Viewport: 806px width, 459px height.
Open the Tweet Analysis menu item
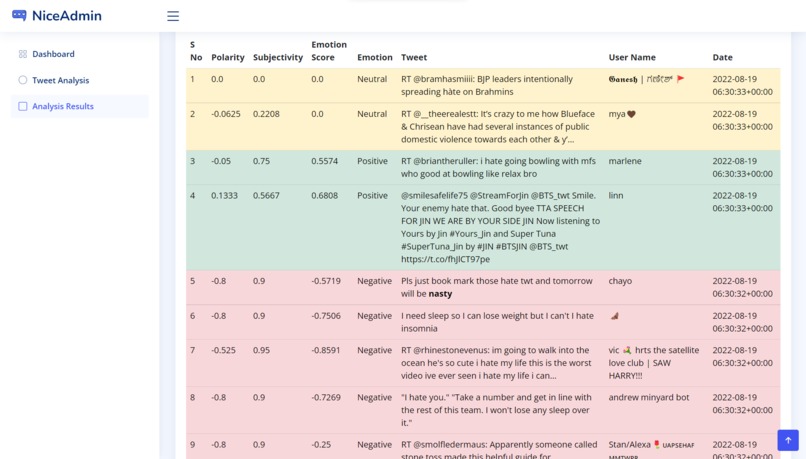pyautogui.click(x=80, y=80)
